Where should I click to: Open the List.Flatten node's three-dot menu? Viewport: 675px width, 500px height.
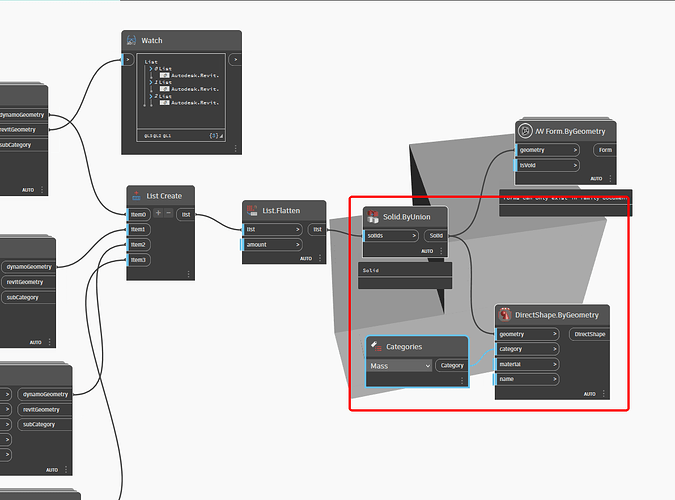(320, 258)
